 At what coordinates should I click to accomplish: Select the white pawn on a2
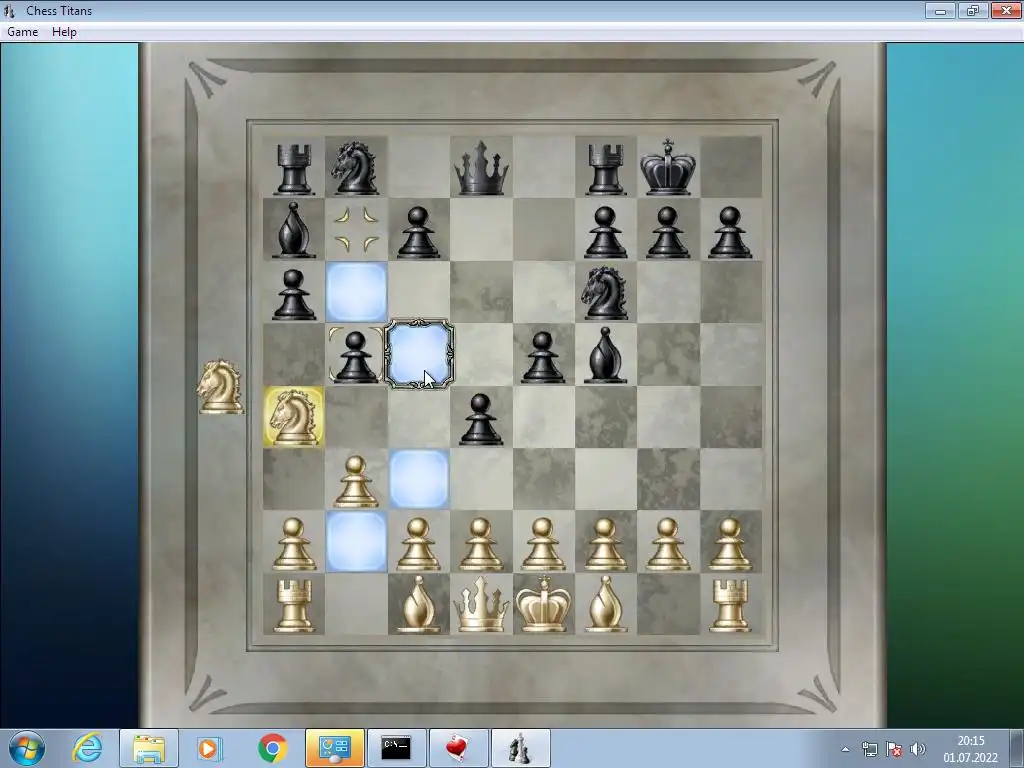[x=293, y=544]
